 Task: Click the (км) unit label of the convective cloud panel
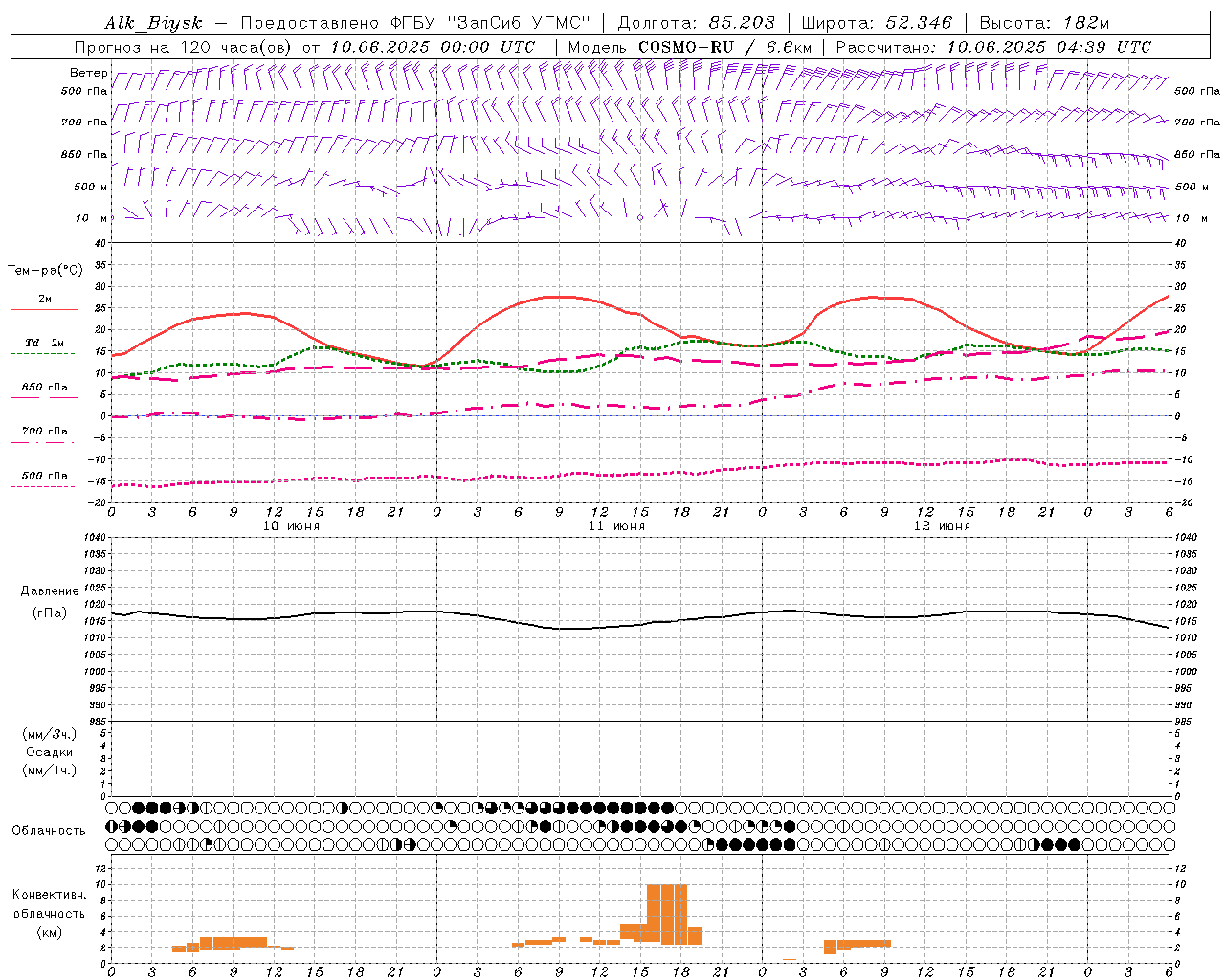(50, 932)
